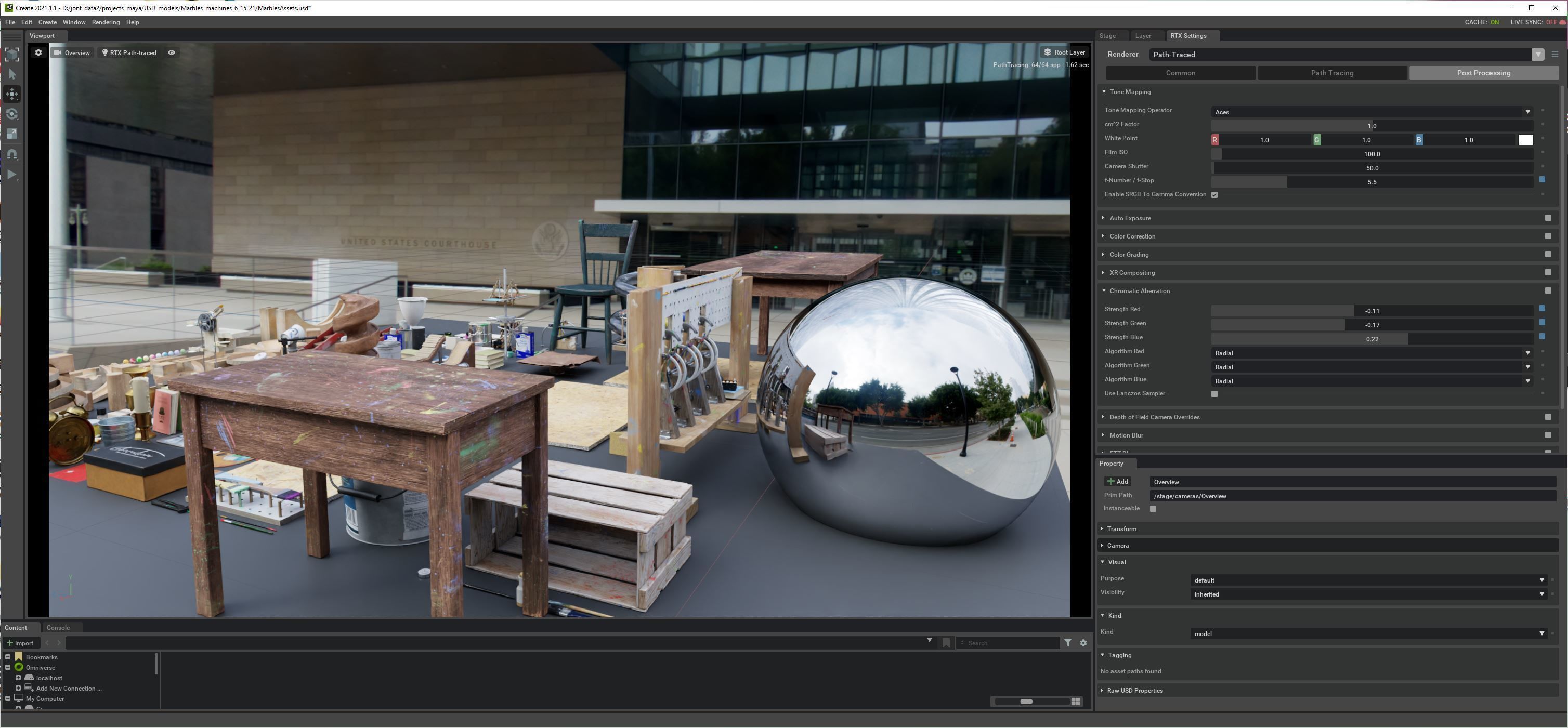Click the Path Tracing settings button

click(1332, 73)
